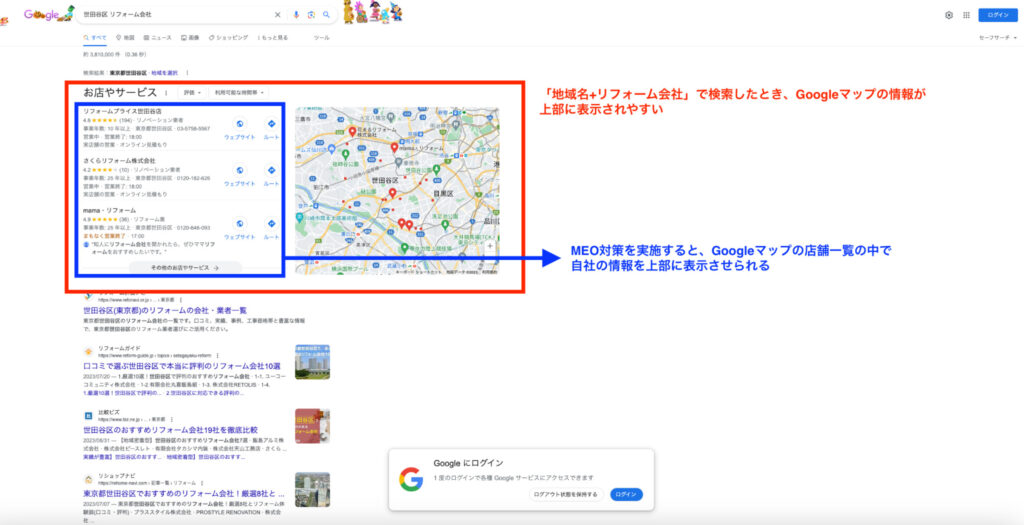Click the magnifying glass search icon
The height and width of the screenshot is (525, 1024).
[326, 15]
